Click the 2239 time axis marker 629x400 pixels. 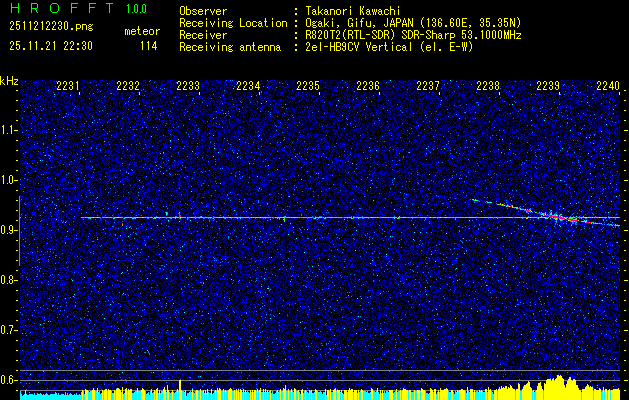click(548, 86)
